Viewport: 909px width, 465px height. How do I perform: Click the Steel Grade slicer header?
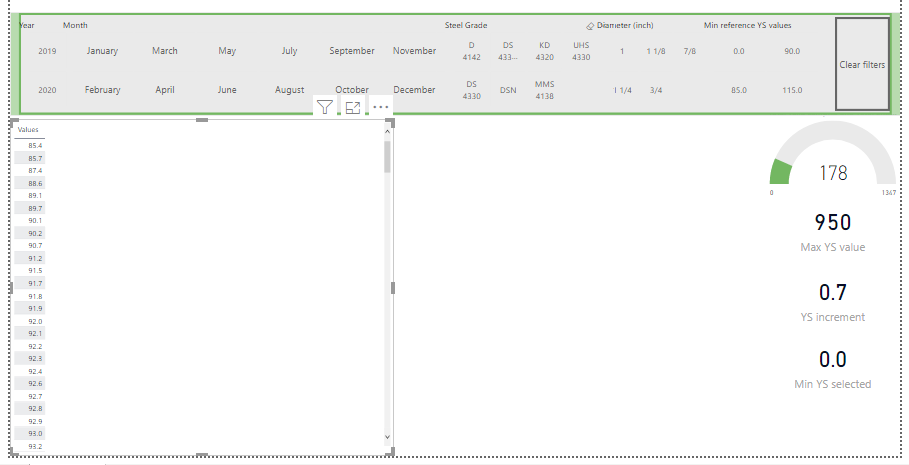[x=466, y=26]
